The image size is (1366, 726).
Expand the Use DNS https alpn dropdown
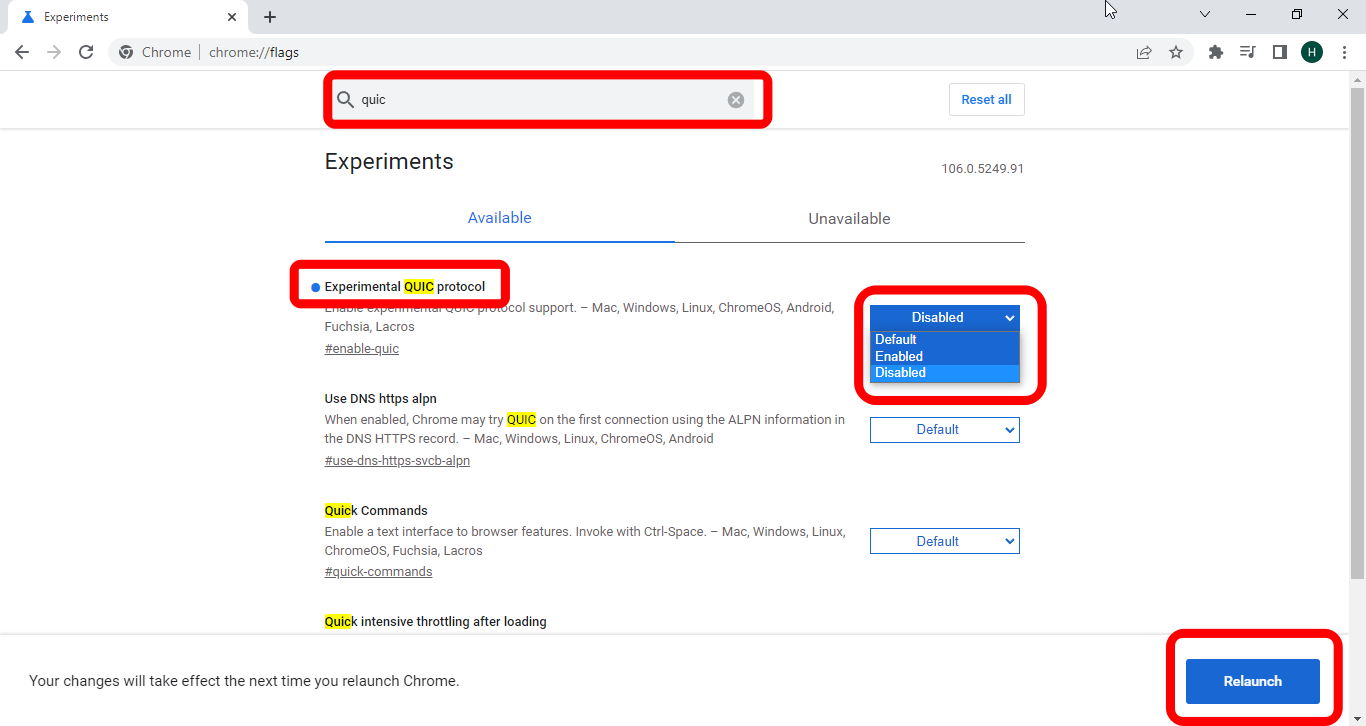944,430
